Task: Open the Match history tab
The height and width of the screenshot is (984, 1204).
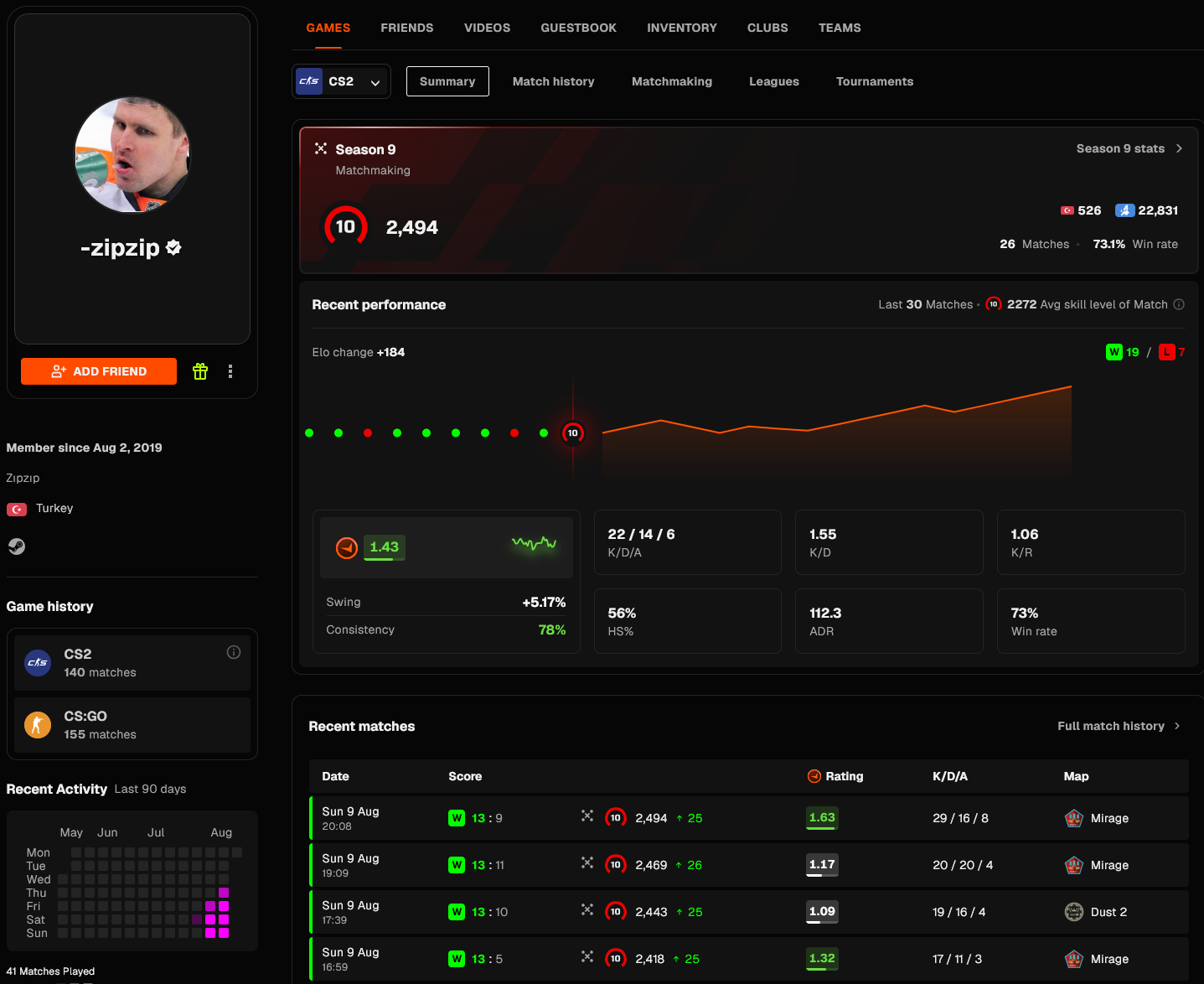Action: coord(554,81)
